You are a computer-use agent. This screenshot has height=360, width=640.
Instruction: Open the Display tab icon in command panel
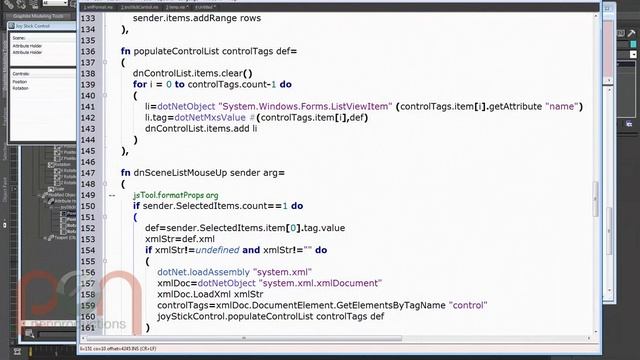[x=621, y=33]
